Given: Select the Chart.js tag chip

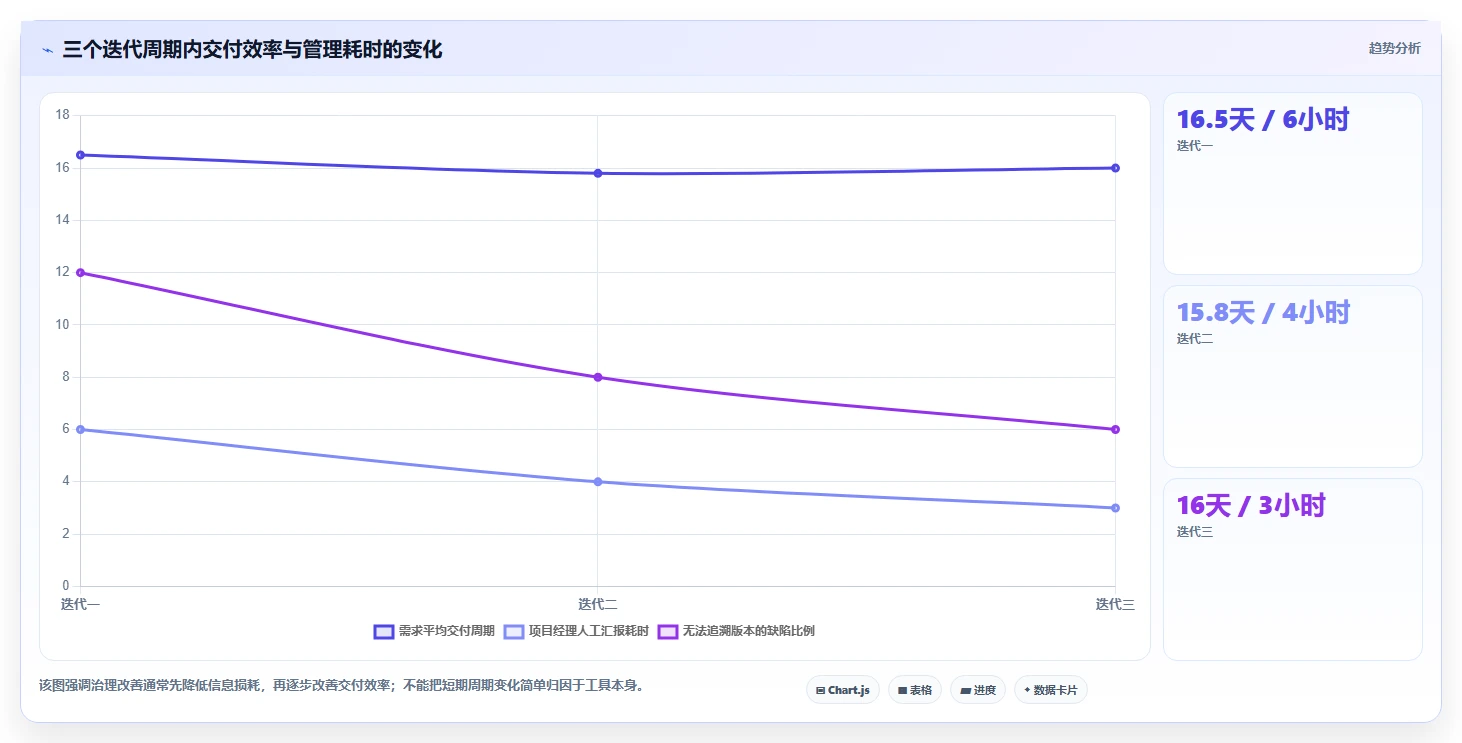Looking at the screenshot, I should [x=843, y=690].
